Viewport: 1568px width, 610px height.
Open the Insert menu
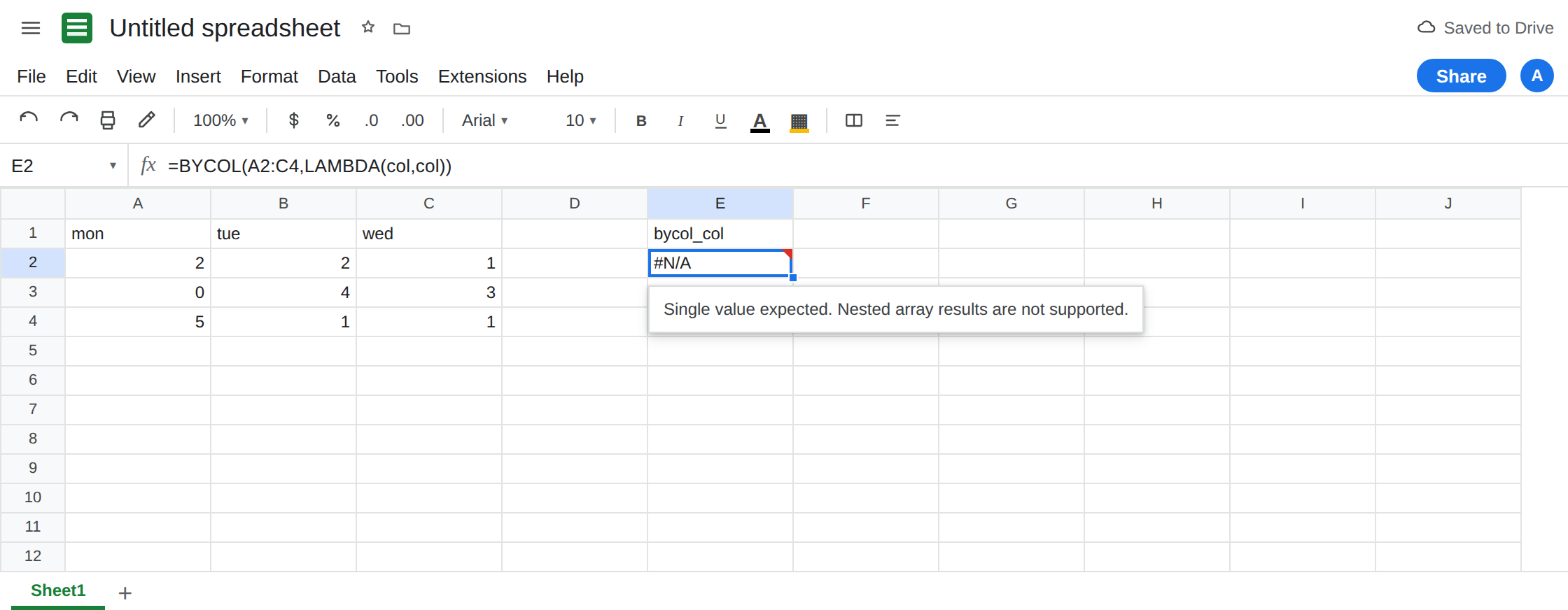(198, 76)
